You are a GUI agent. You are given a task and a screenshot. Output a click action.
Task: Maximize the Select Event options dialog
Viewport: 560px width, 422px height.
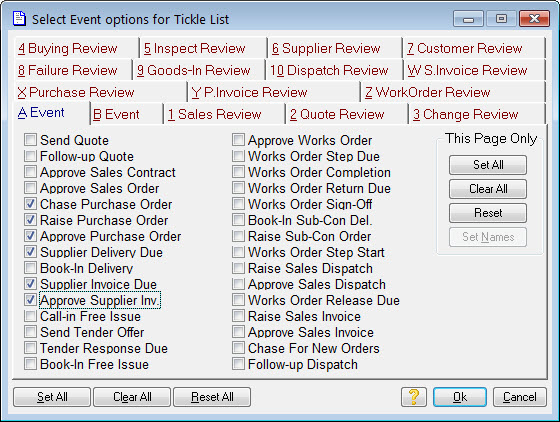(501, 19)
